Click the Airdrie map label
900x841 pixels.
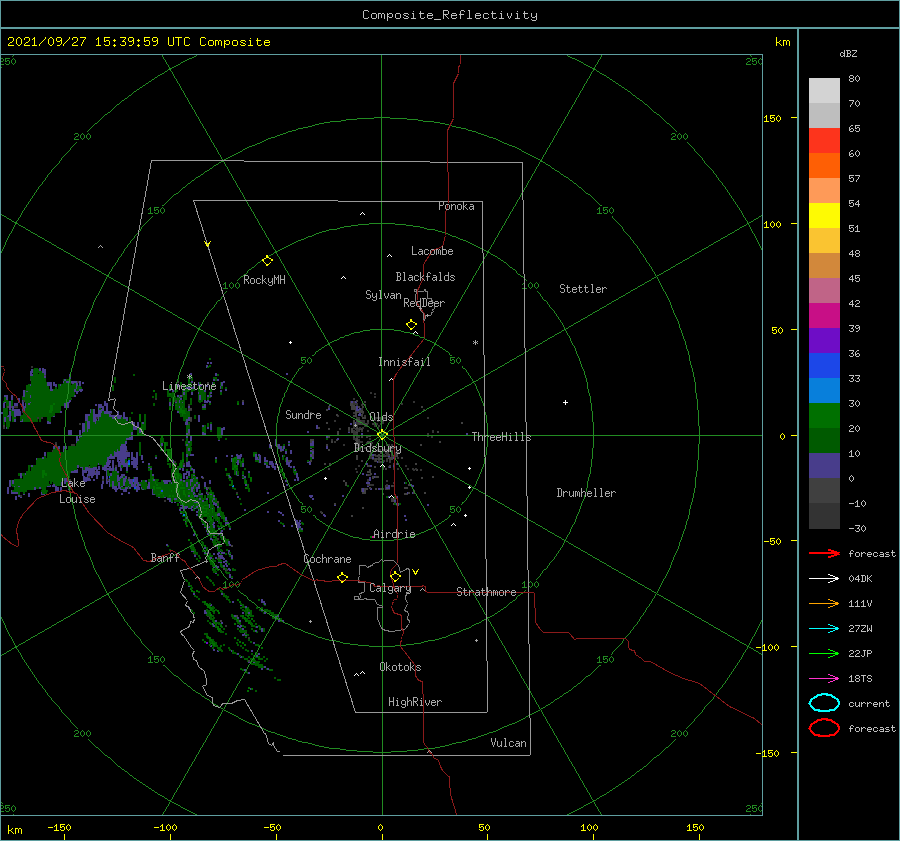tap(394, 534)
